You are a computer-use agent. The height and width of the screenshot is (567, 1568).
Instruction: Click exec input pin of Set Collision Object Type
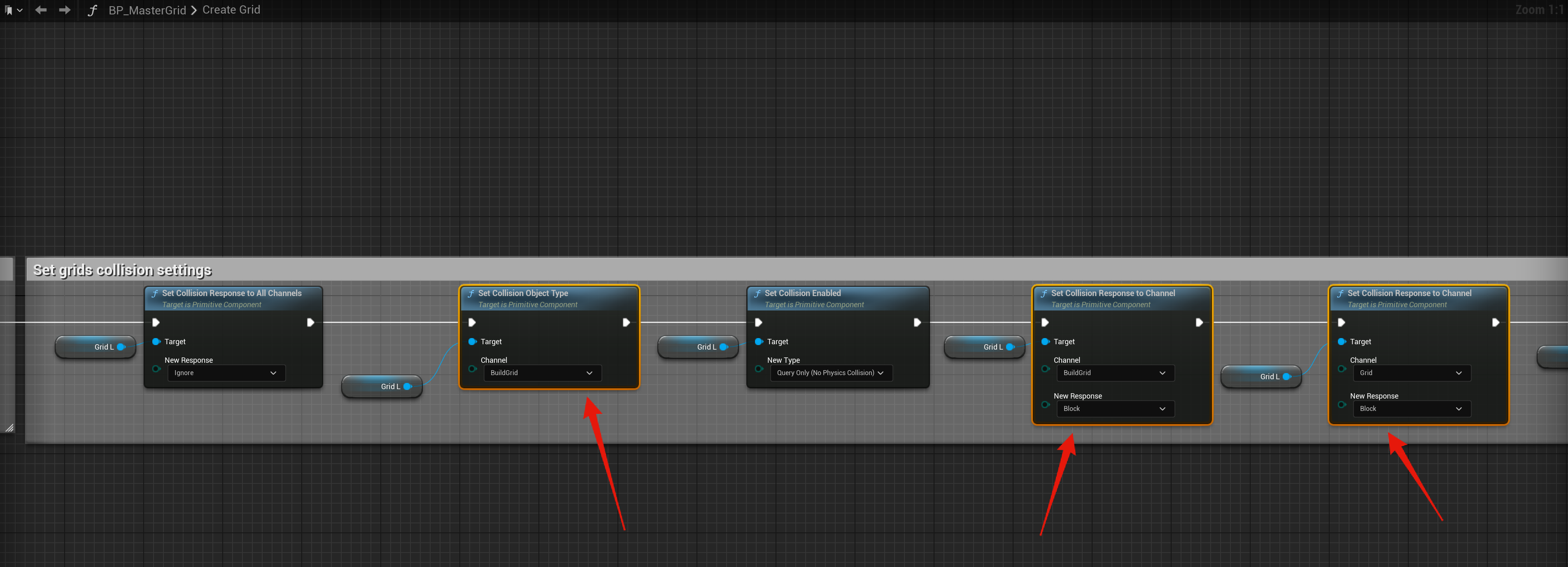tap(472, 322)
